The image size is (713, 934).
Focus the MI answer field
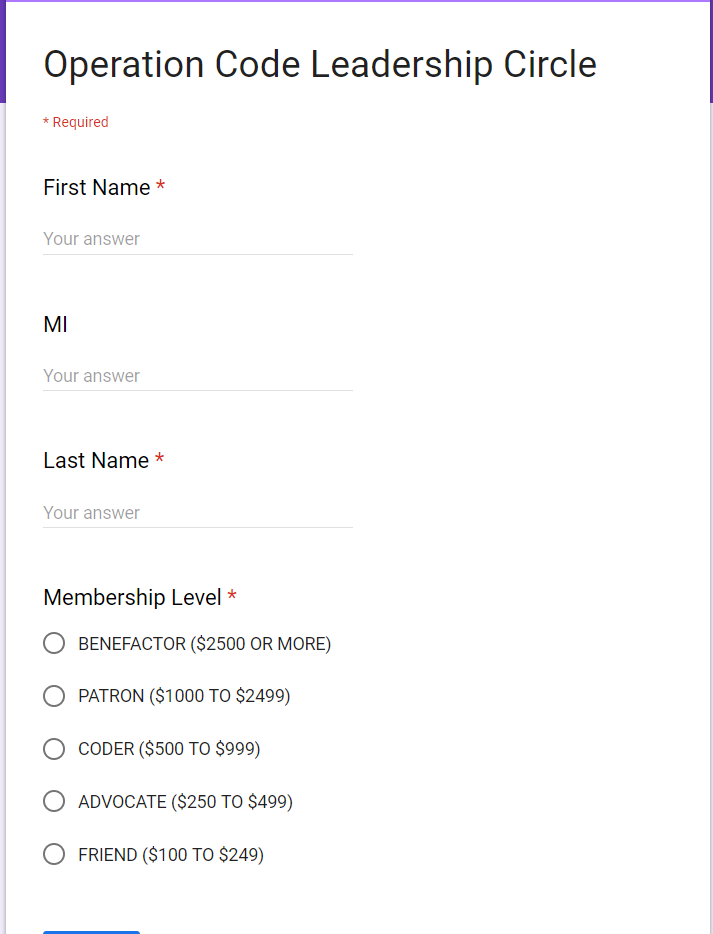pyautogui.click(x=197, y=375)
